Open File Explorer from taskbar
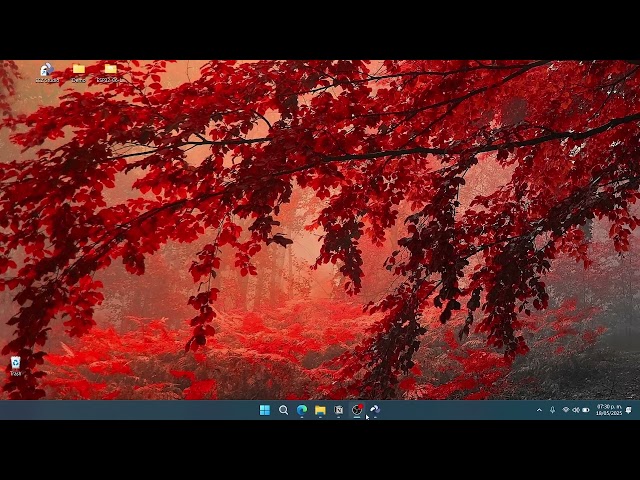640x480 pixels. tap(320, 410)
